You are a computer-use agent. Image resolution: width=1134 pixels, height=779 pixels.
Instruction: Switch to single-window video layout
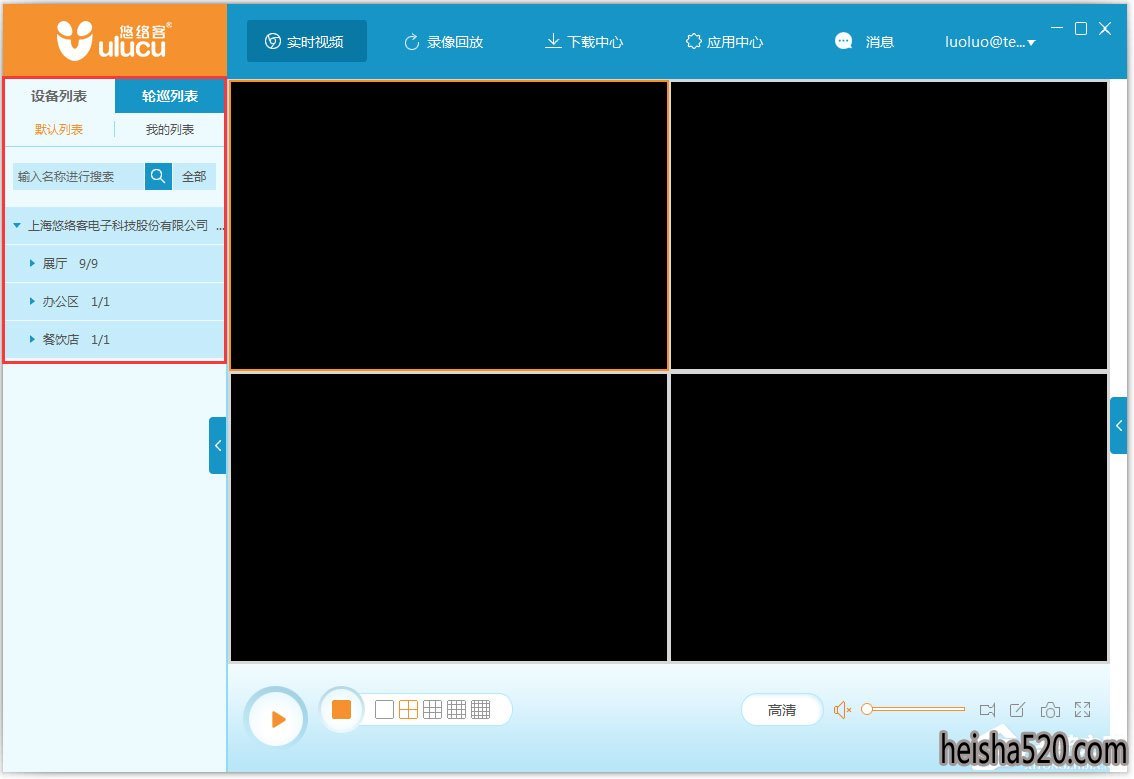(x=384, y=710)
